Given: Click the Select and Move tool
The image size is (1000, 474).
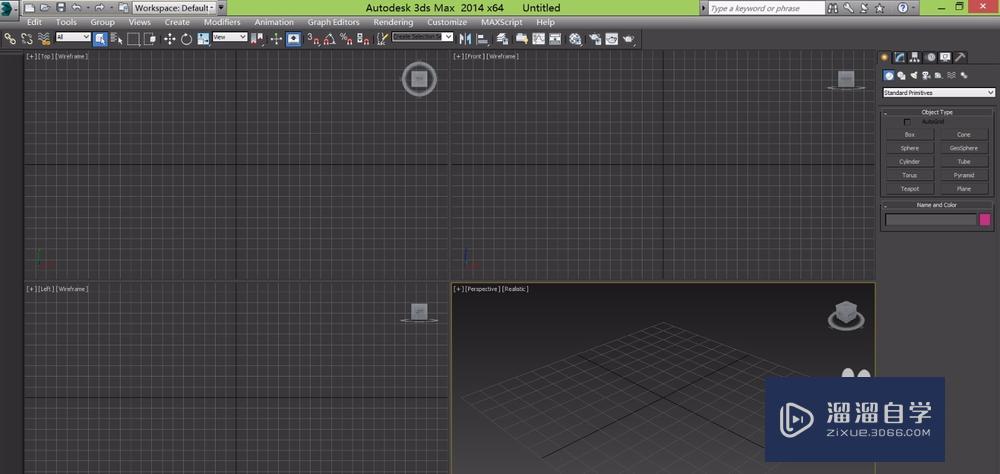Looking at the screenshot, I should [169, 39].
